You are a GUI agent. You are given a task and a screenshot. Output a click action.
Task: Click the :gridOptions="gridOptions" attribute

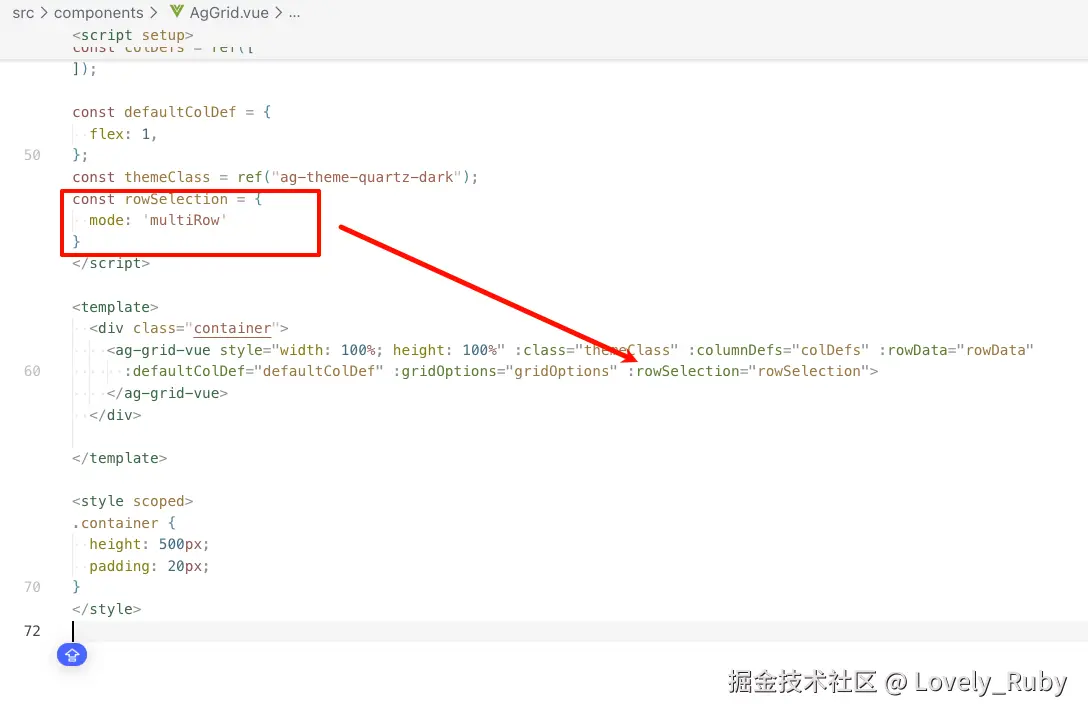click(505, 371)
